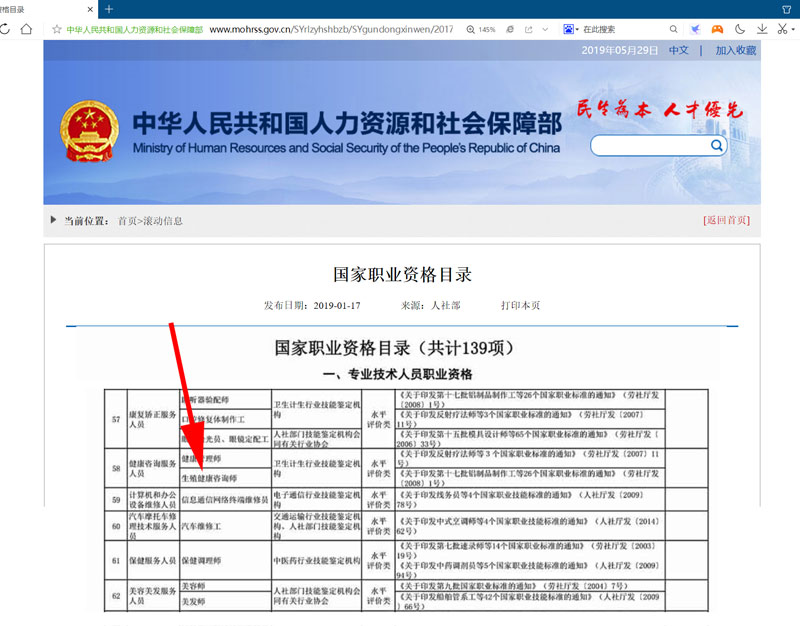Viewport: 800px width, 626px height.
Task: Toggle night mode moon icon
Action: pyautogui.click(x=739, y=30)
